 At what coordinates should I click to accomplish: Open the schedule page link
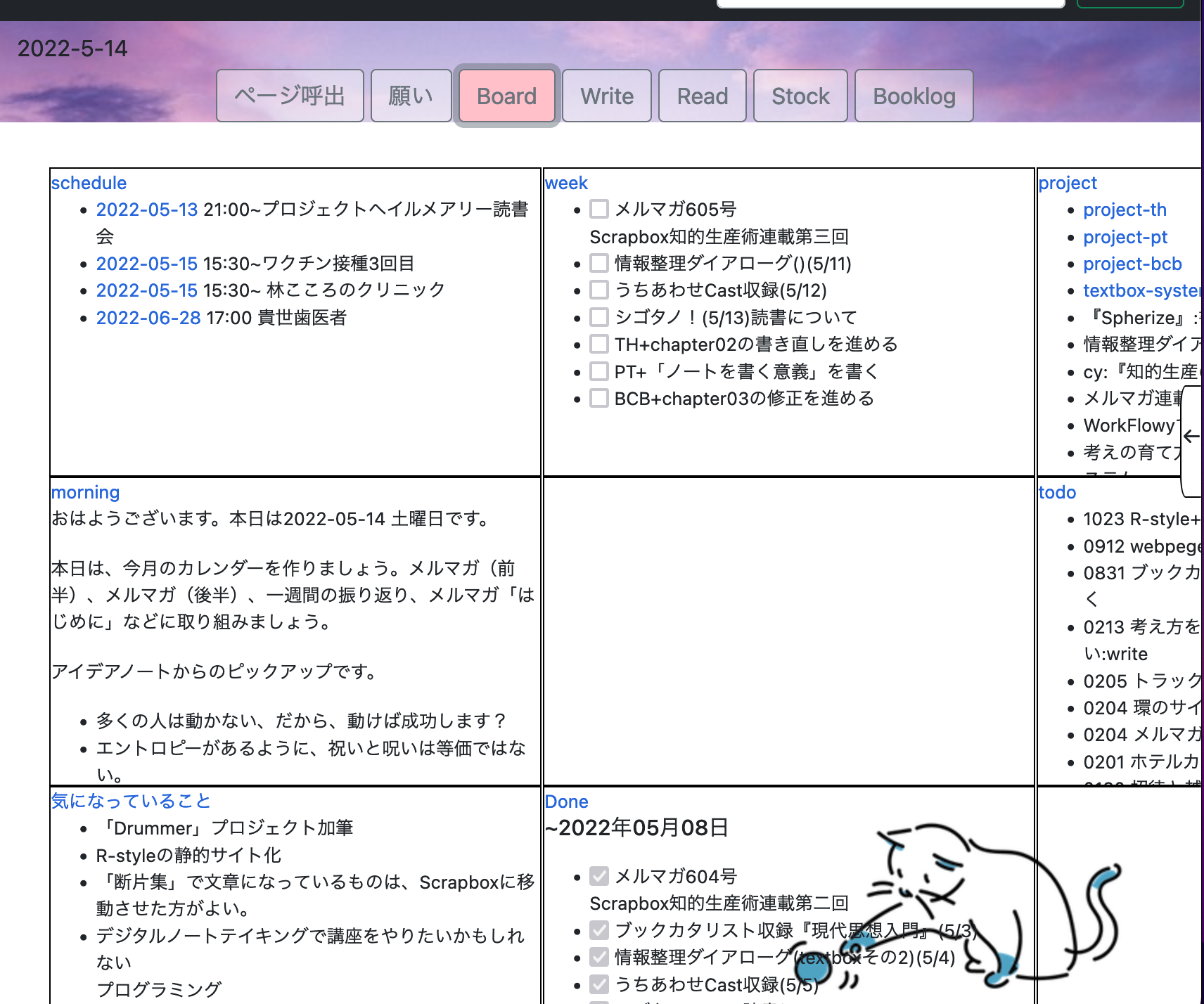[88, 183]
